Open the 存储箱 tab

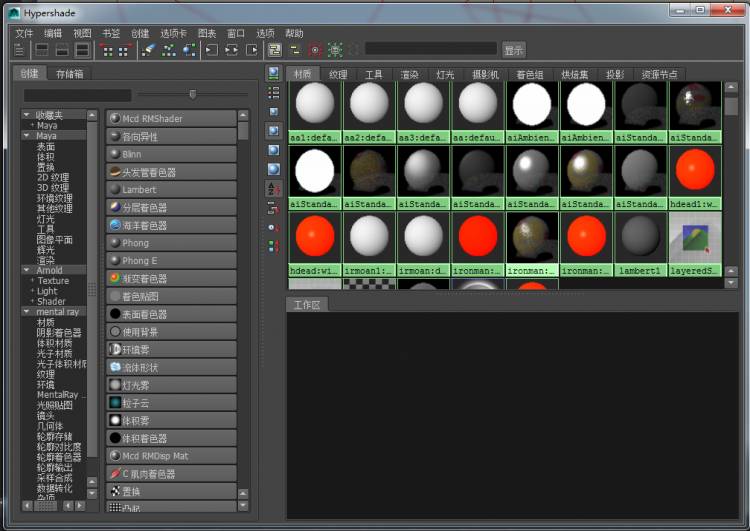point(69,74)
